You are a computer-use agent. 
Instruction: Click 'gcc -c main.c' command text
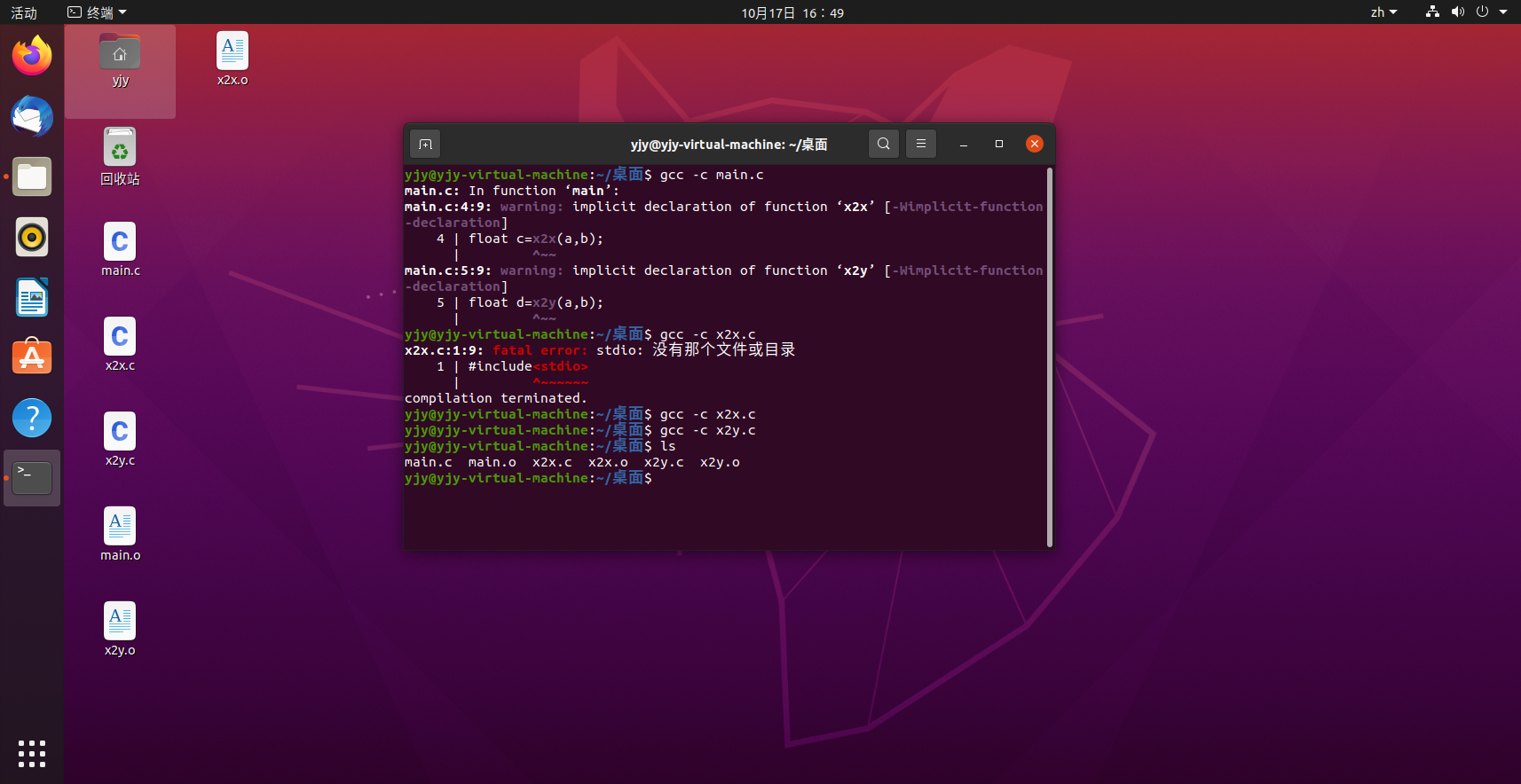tap(712, 175)
